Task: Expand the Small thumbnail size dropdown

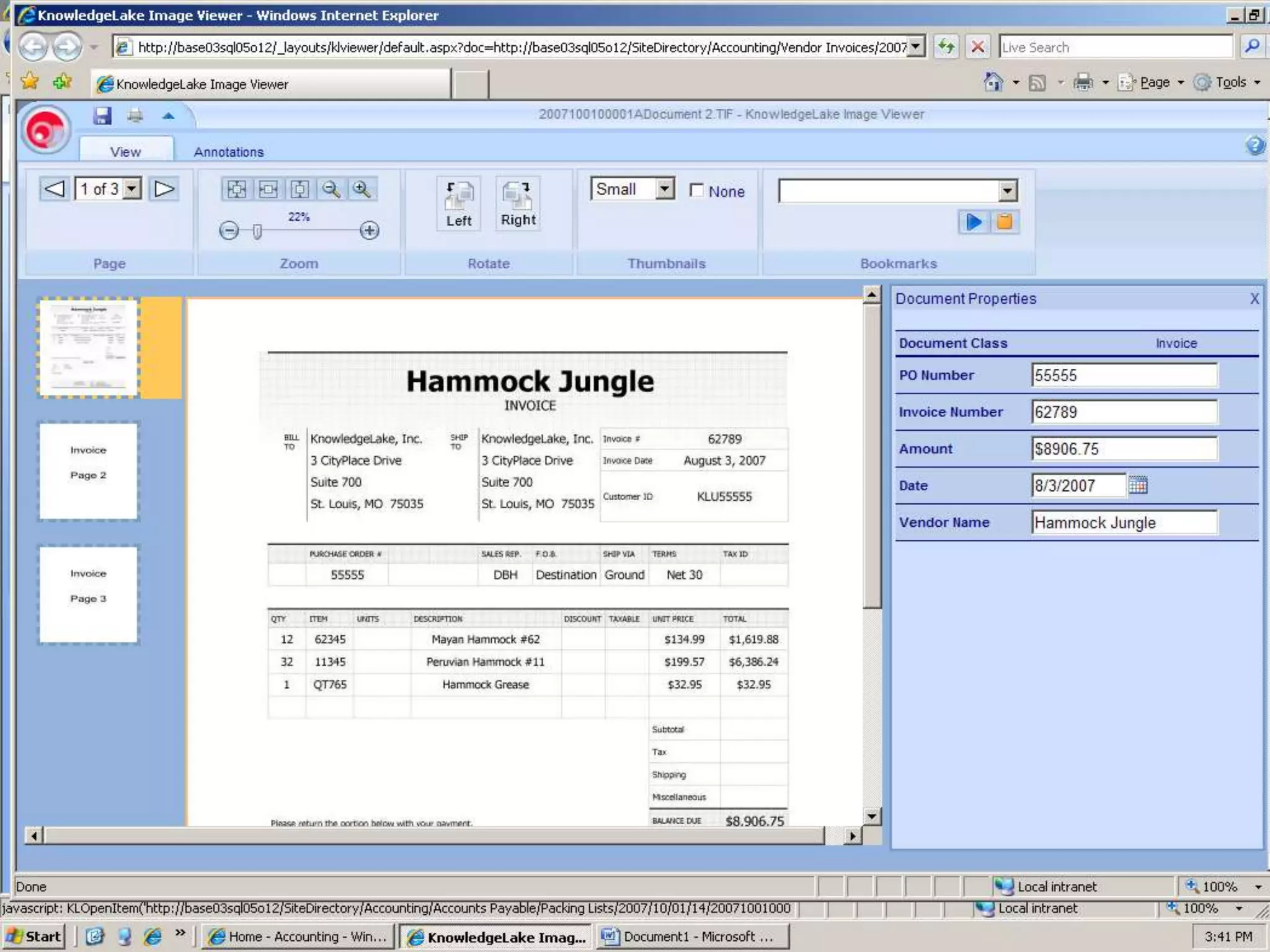Action: click(665, 188)
